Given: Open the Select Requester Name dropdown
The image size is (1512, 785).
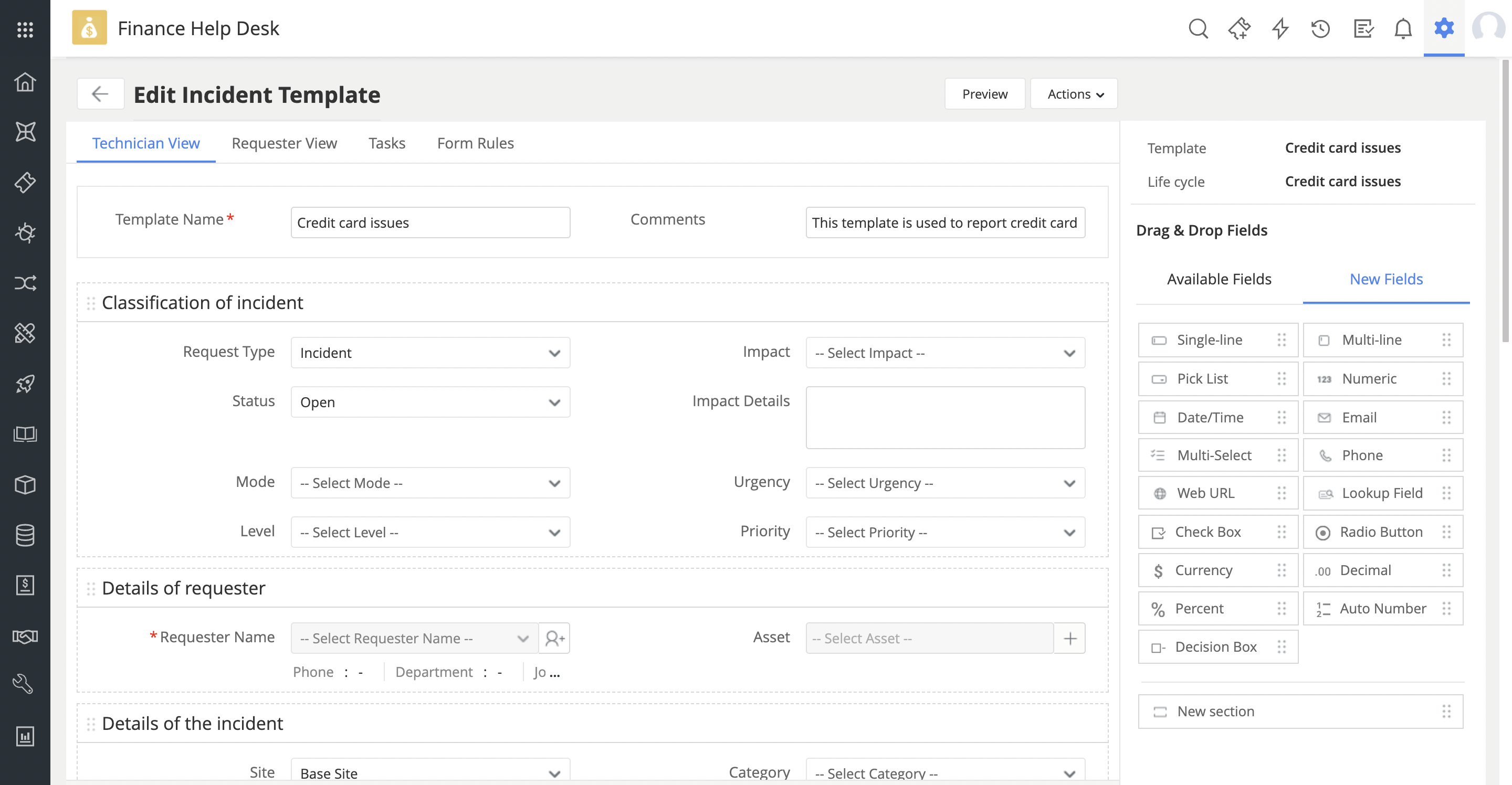Looking at the screenshot, I should click(x=413, y=638).
